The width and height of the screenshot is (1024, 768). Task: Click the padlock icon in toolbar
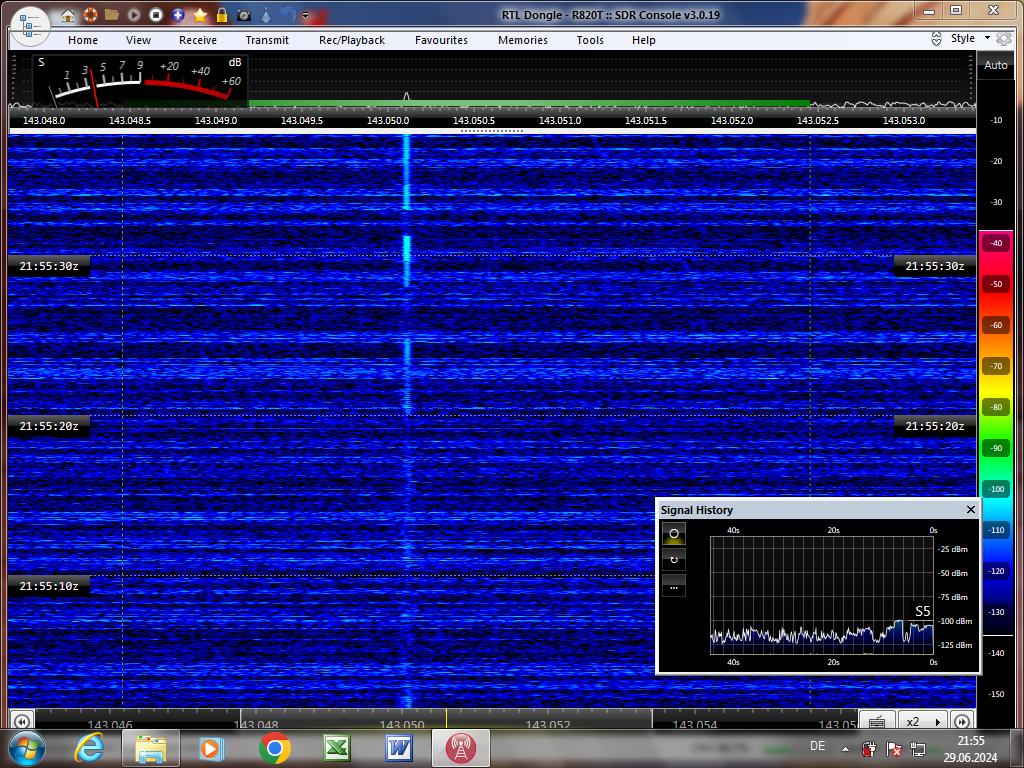(x=222, y=15)
